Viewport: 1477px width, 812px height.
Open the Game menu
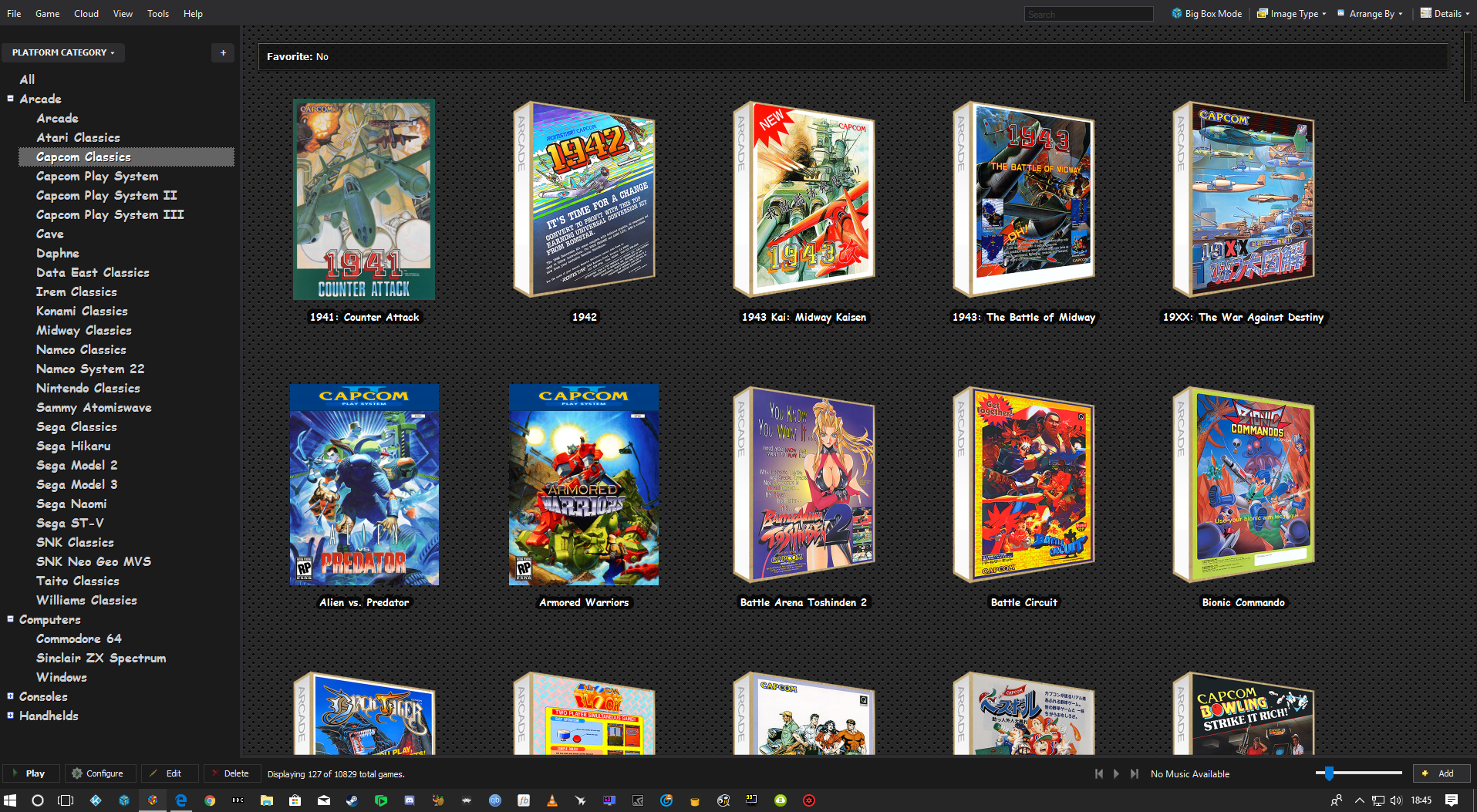coord(47,13)
